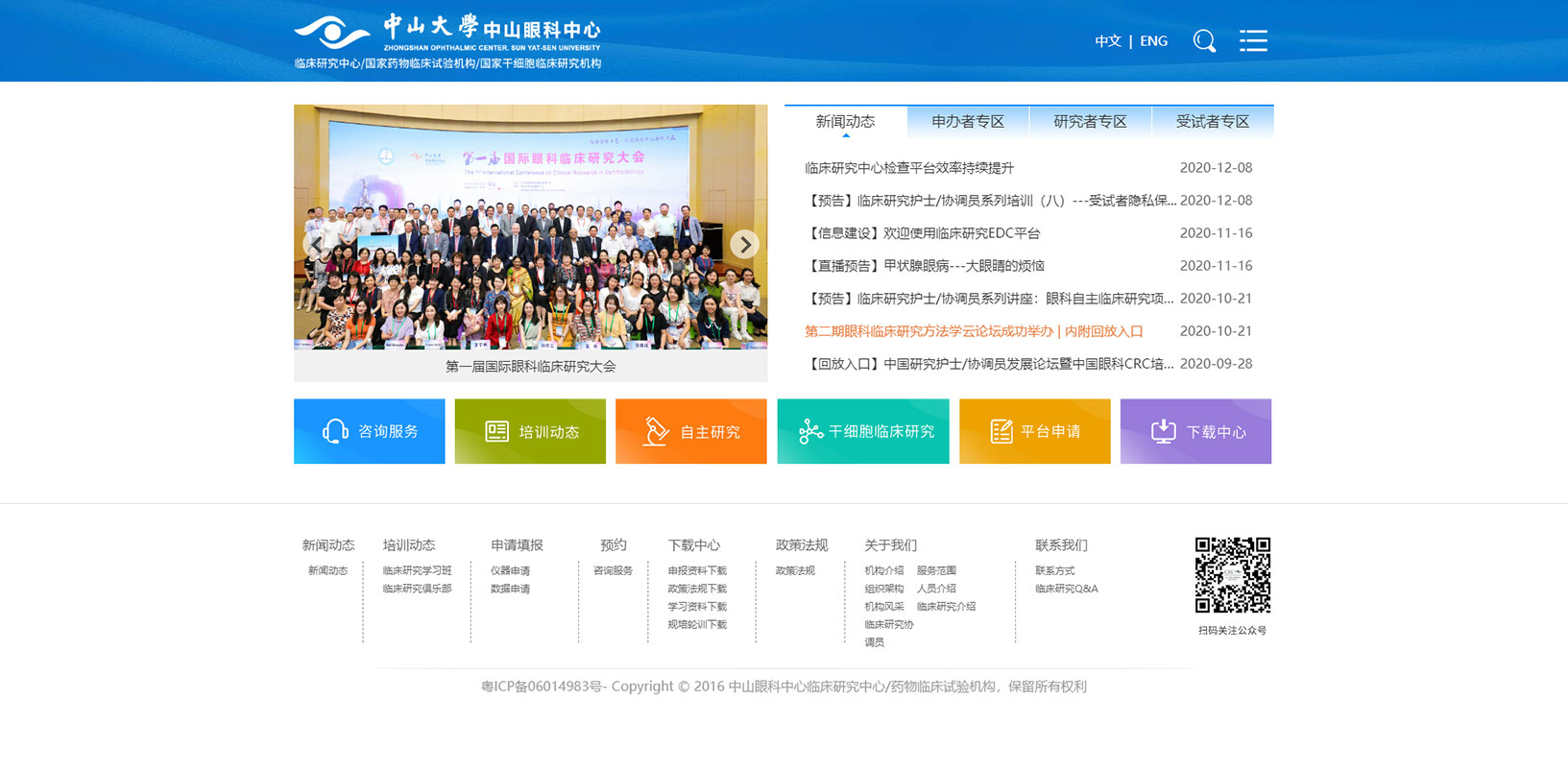Open the 受试者专区 tab
The width and height of the screenshot is (1568, 771).
[1212, 122]
